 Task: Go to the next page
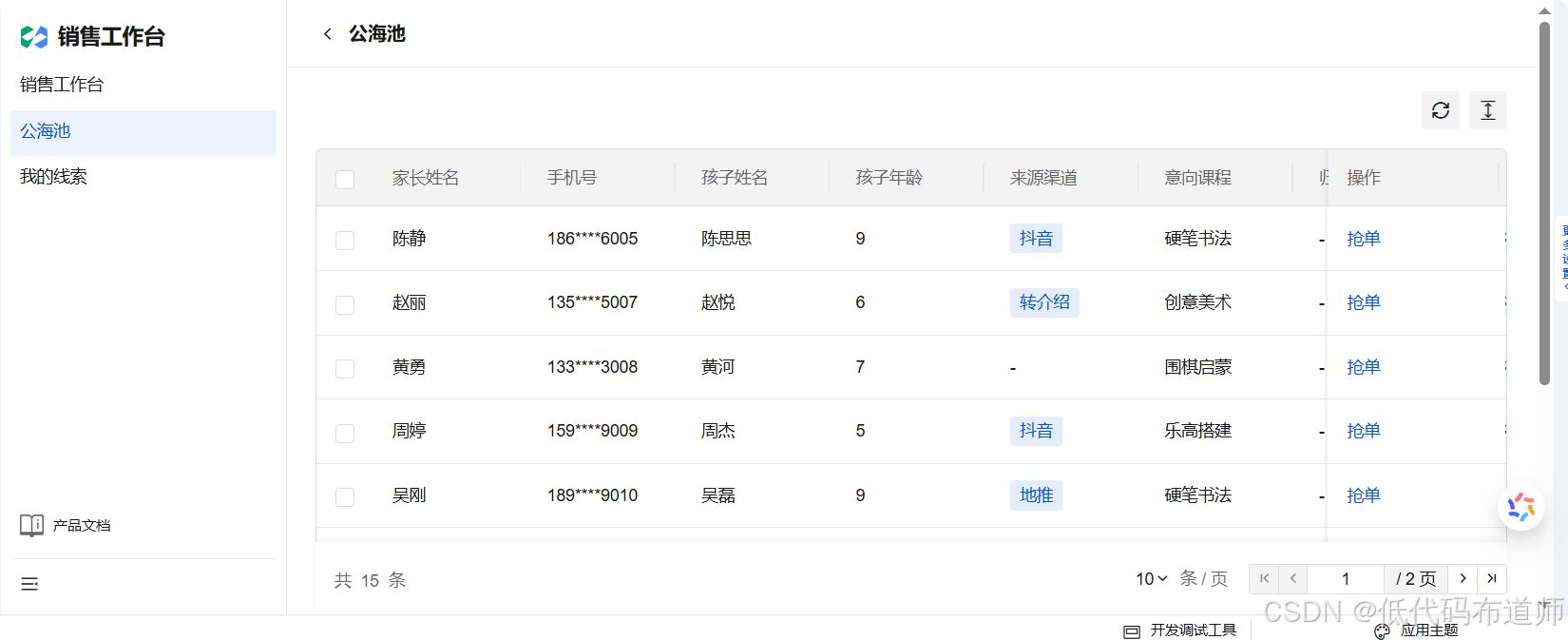(x=1463, y=578)
